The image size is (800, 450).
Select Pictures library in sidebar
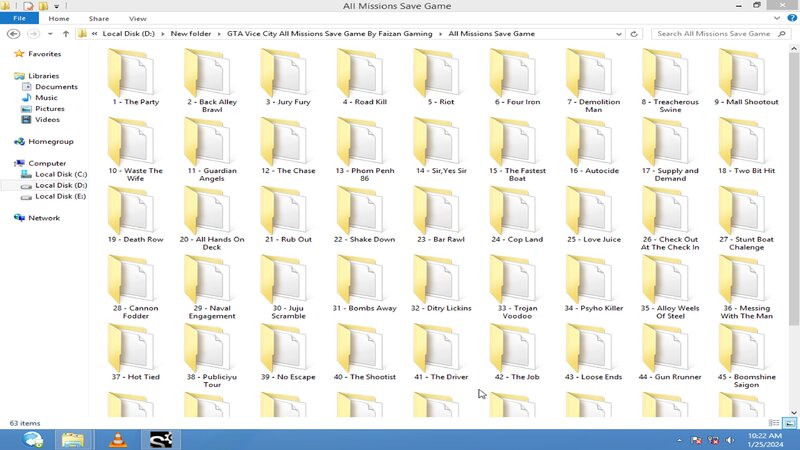coord(49,109)
